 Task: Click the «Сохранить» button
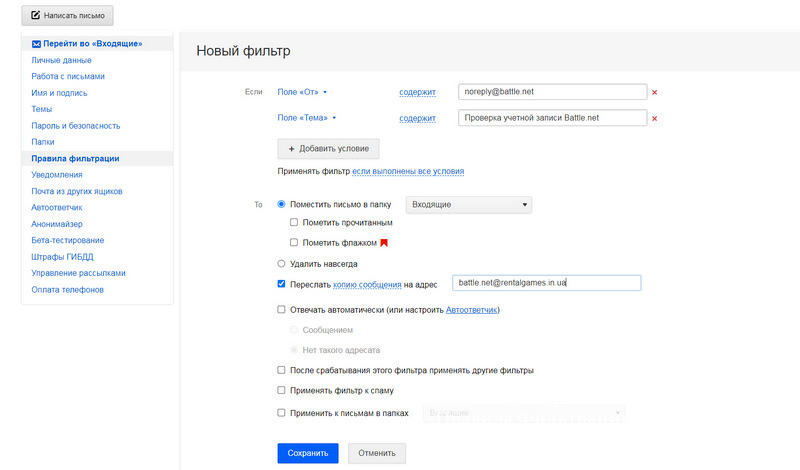click(308, 453)
